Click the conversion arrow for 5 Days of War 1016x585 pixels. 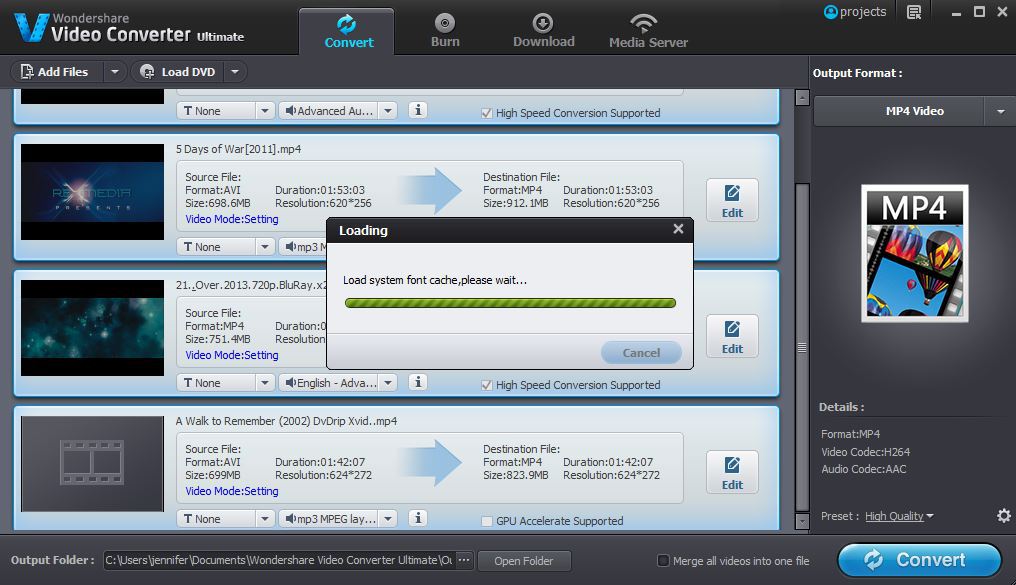point(430,190)
